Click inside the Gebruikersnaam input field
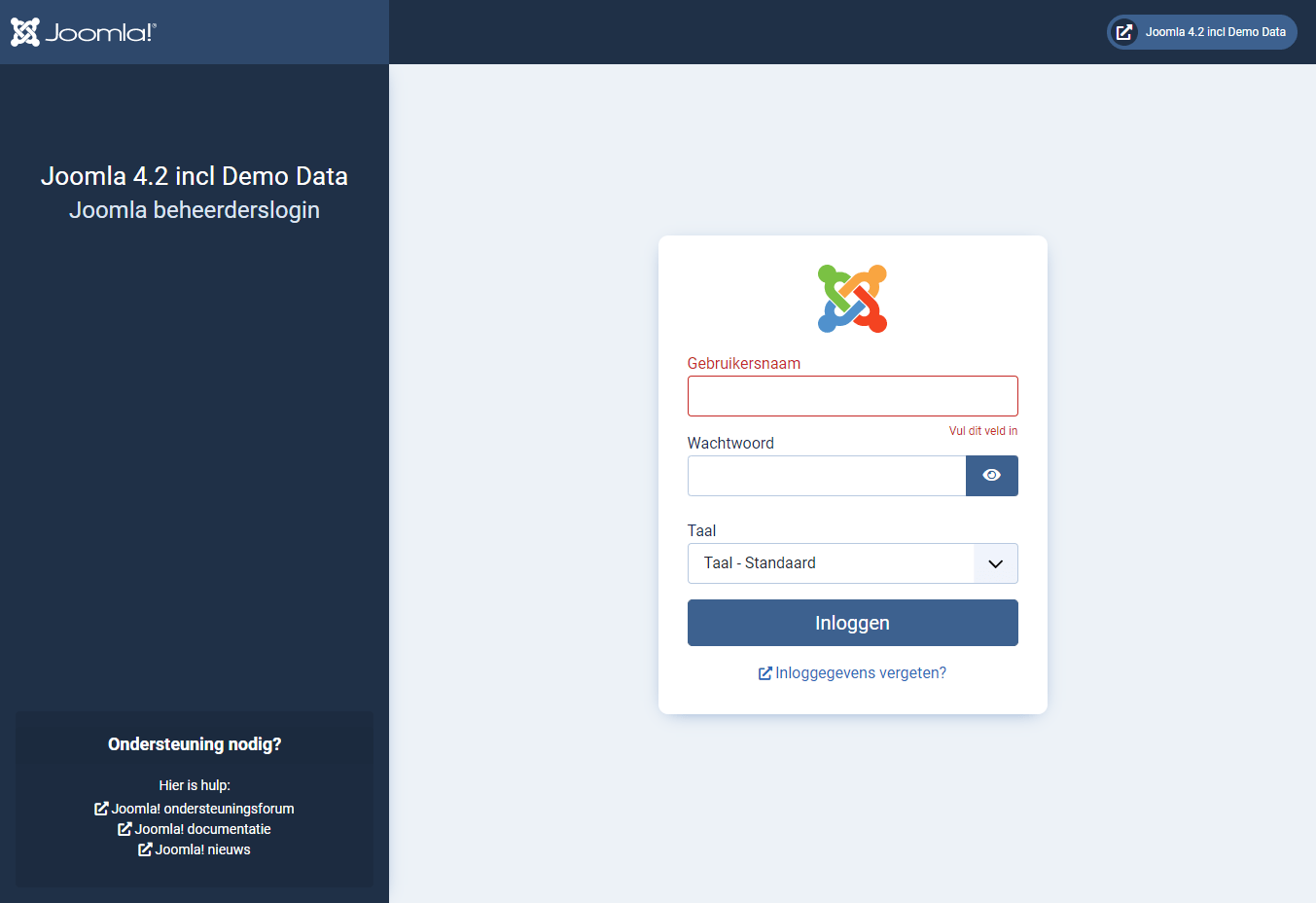This screenshot has height=903, width=1316. click(852, 395)
